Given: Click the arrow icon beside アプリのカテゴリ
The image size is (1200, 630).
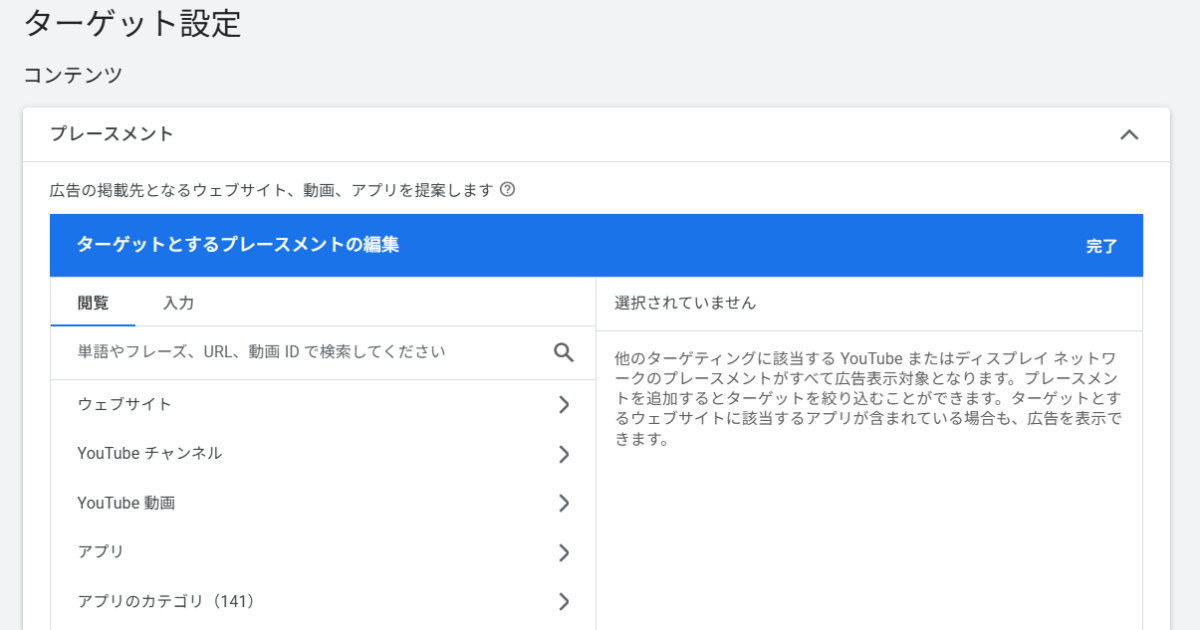Looking at the screenshot, I should coord(564,601).
